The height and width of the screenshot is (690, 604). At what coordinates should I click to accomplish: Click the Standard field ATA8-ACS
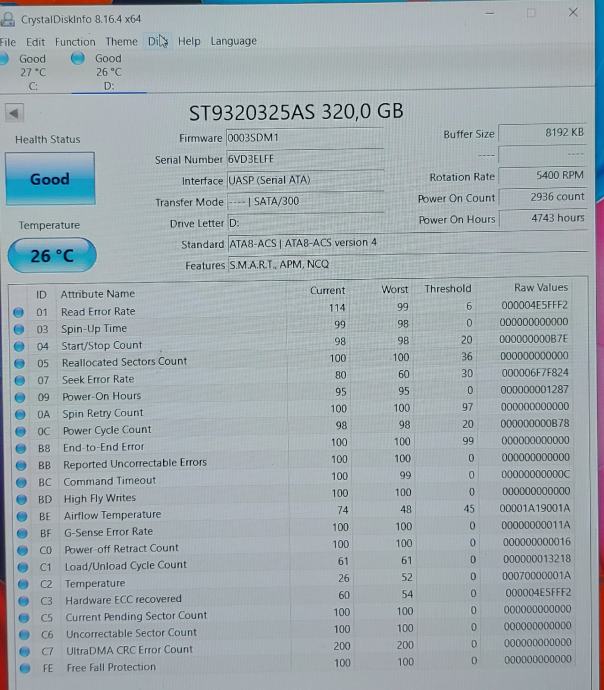407,243
